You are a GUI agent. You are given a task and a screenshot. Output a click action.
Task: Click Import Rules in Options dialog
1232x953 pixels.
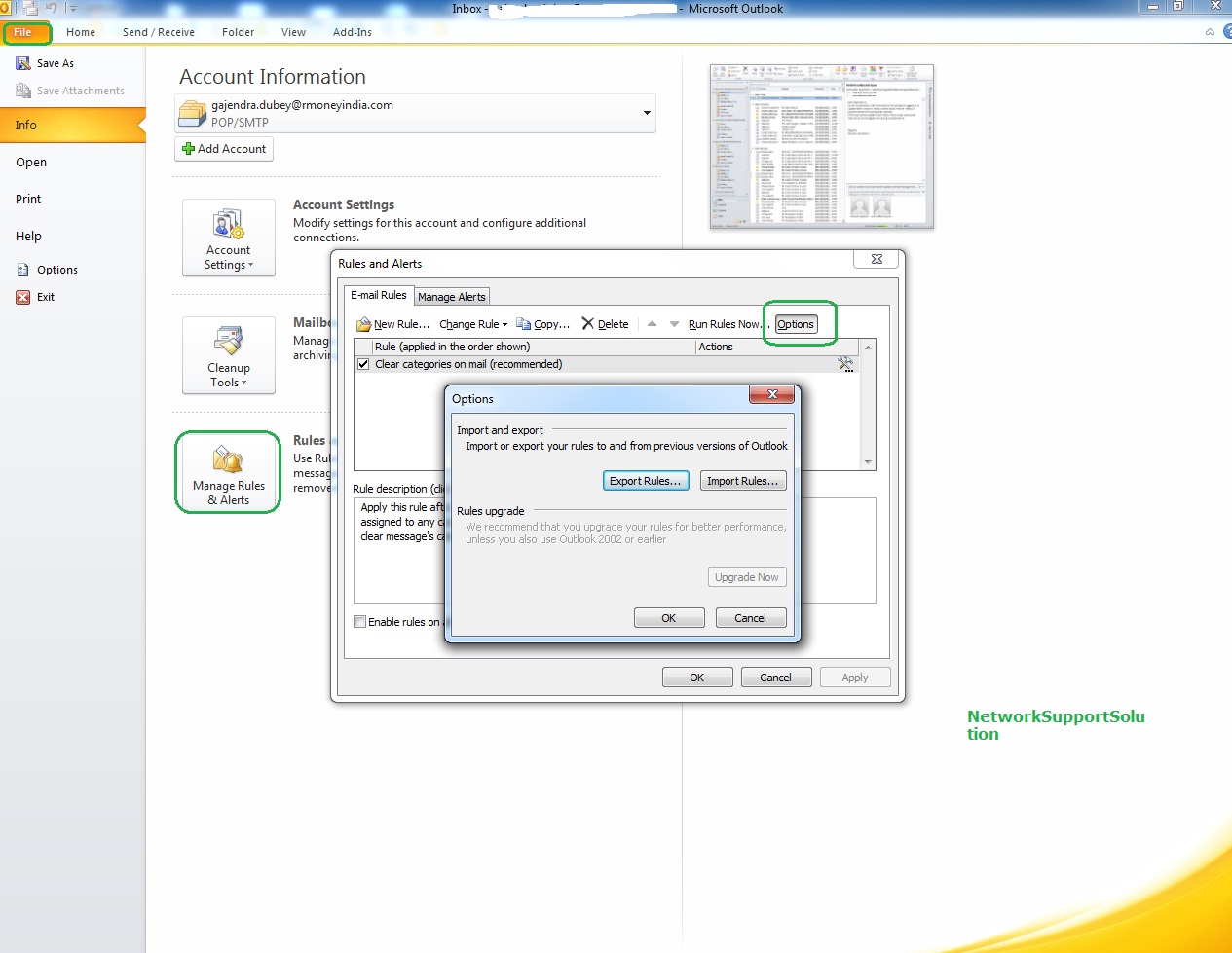(743, 481)
